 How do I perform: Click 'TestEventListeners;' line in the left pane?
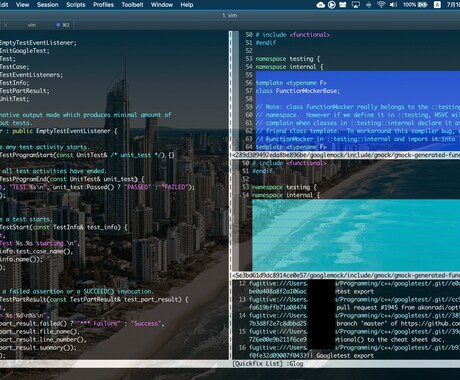point(31,75)
